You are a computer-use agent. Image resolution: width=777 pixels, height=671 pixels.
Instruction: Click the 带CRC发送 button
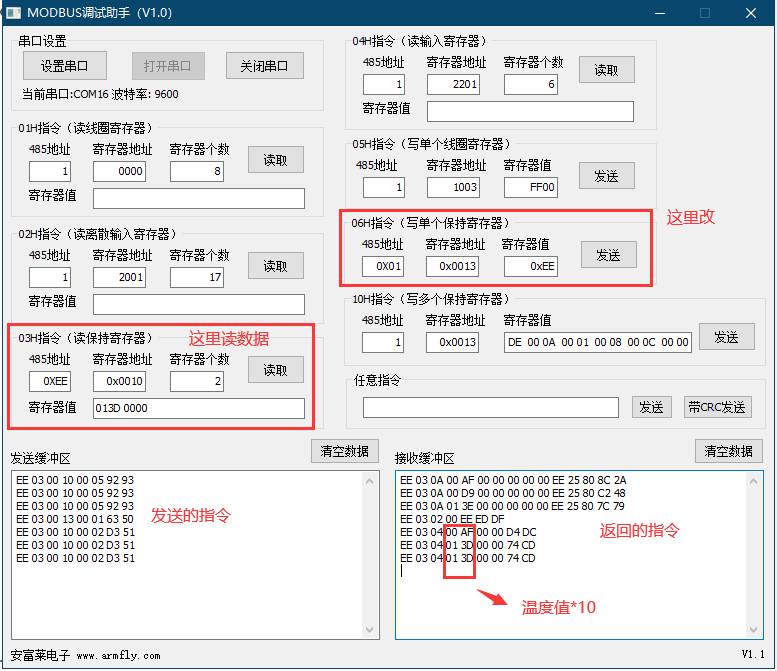pos(718,407)
